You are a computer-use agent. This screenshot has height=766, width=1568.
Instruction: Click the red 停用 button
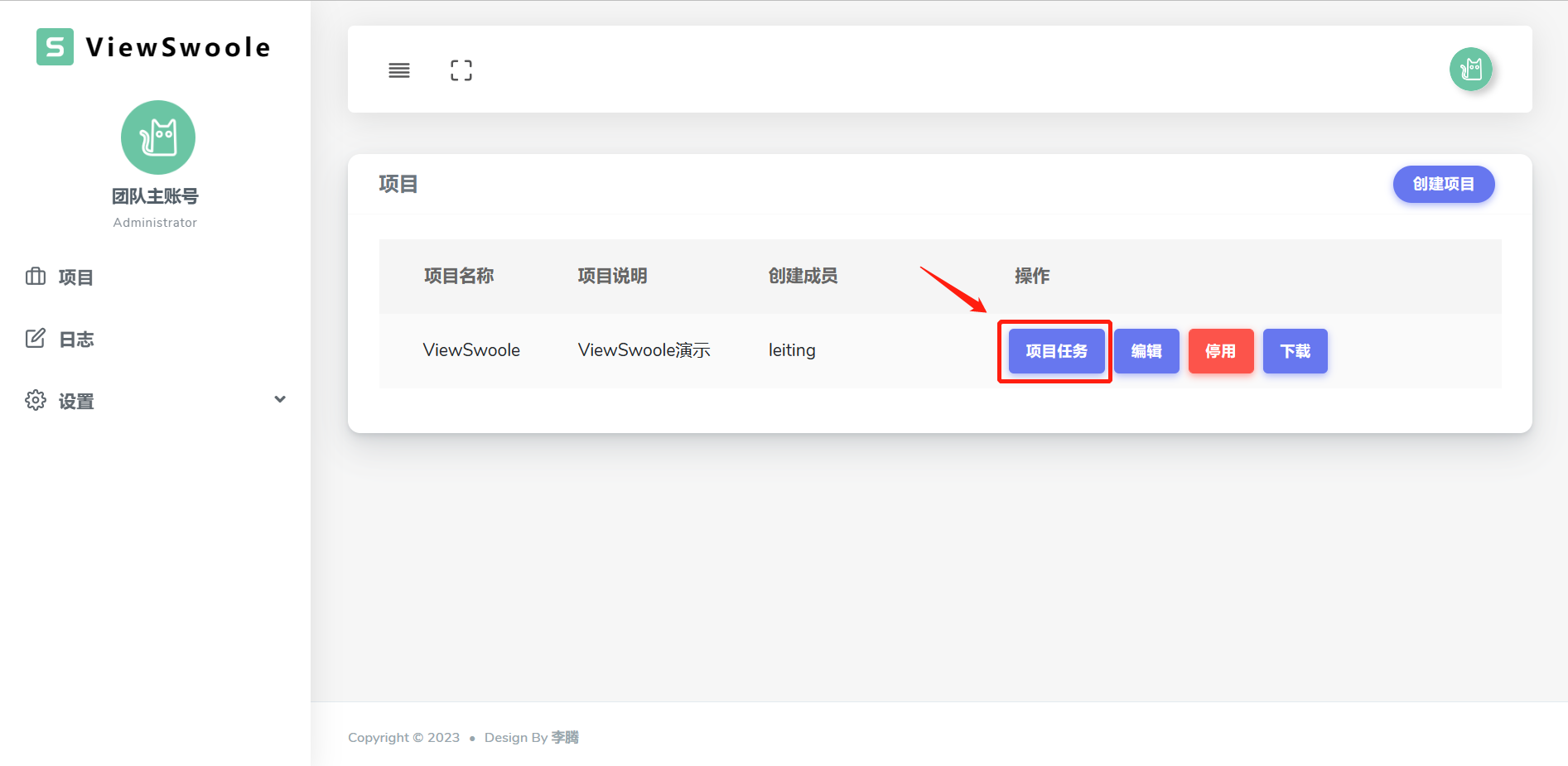[x=1221, y=351]
